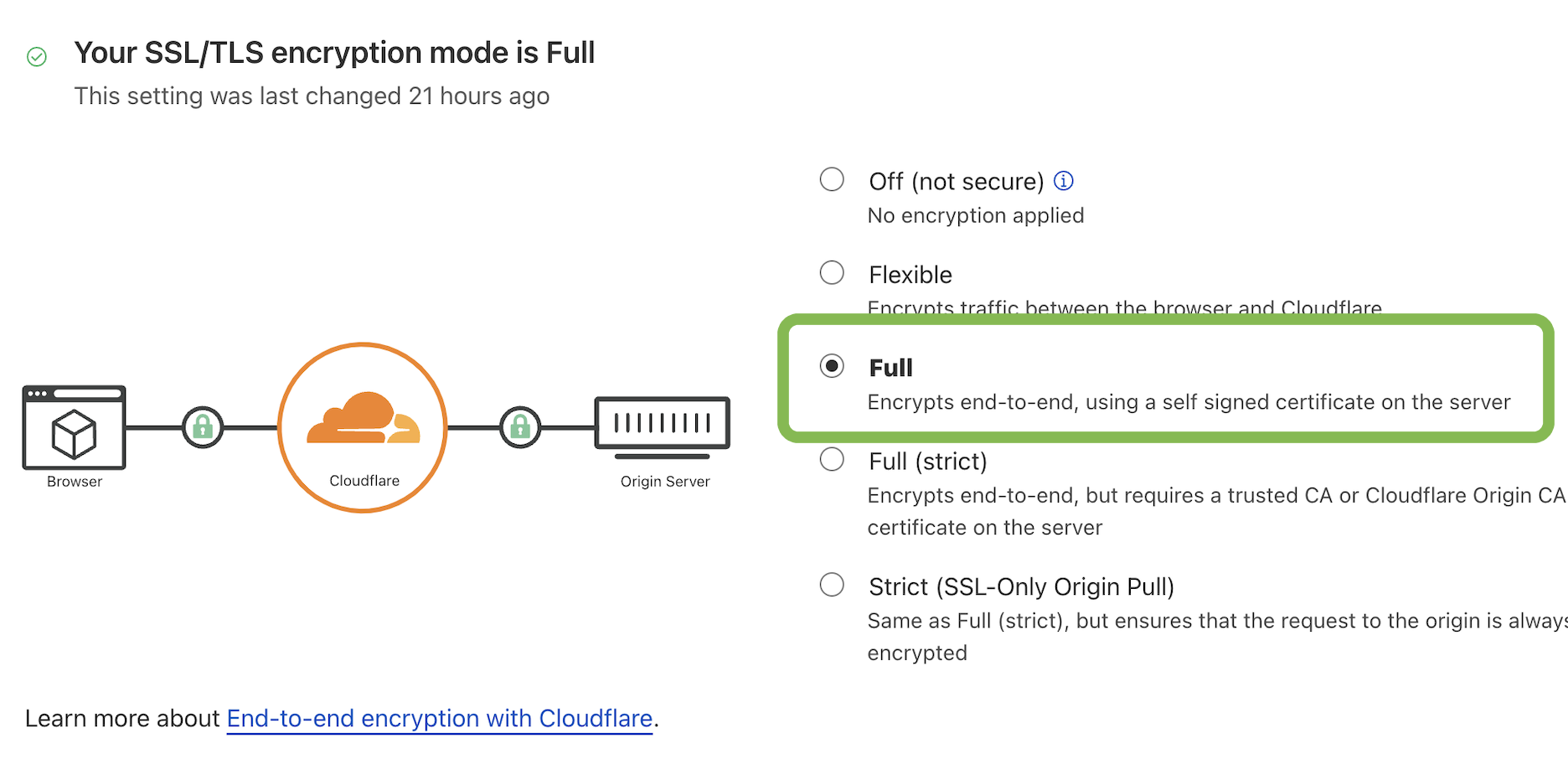Viewport: 1568px width, 759px height.
Task: Click the info icon beside Off (not secure)
Action: pos(1064,181)
